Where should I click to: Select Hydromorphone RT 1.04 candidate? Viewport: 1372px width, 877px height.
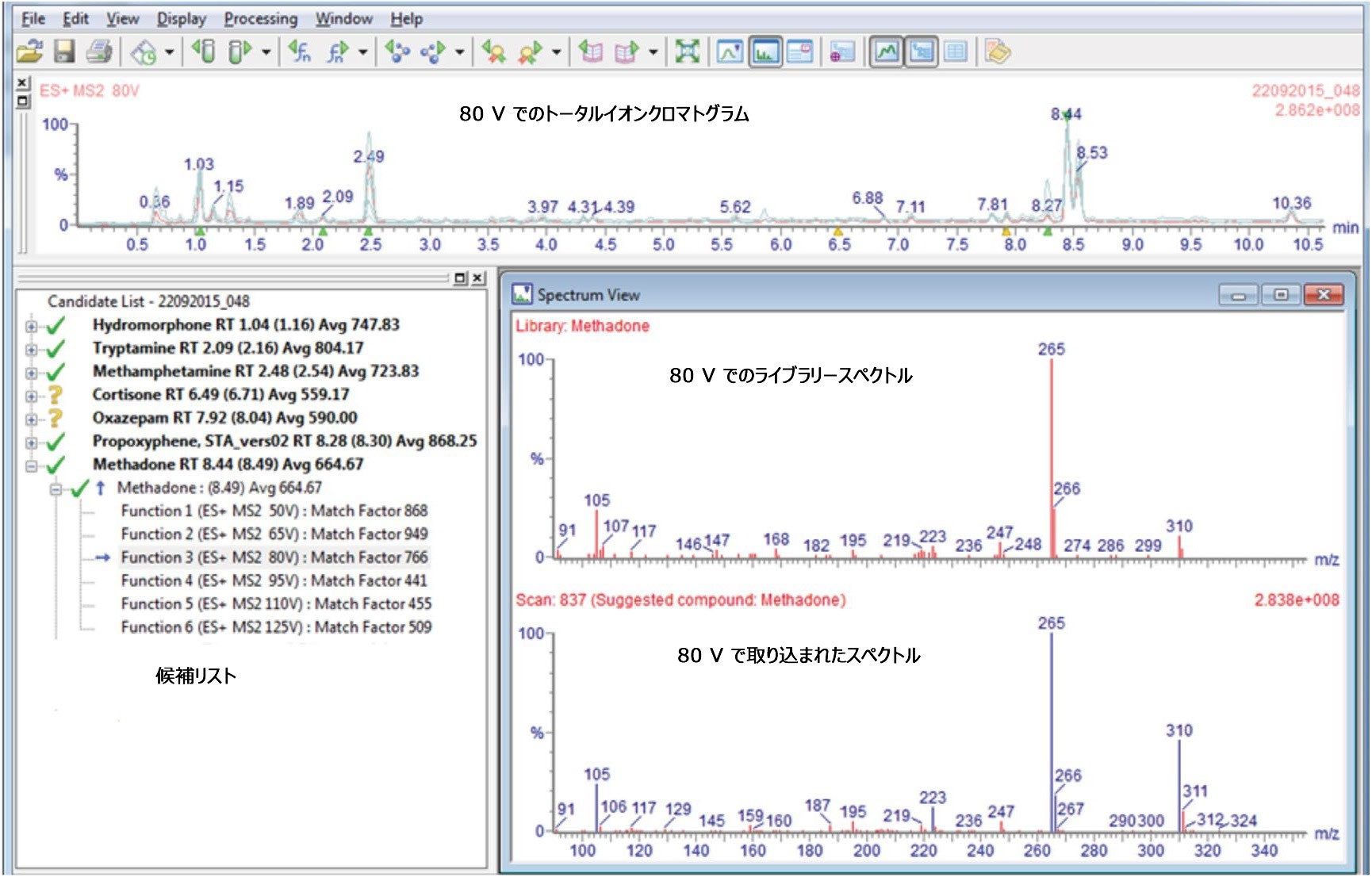coord(246,324)
